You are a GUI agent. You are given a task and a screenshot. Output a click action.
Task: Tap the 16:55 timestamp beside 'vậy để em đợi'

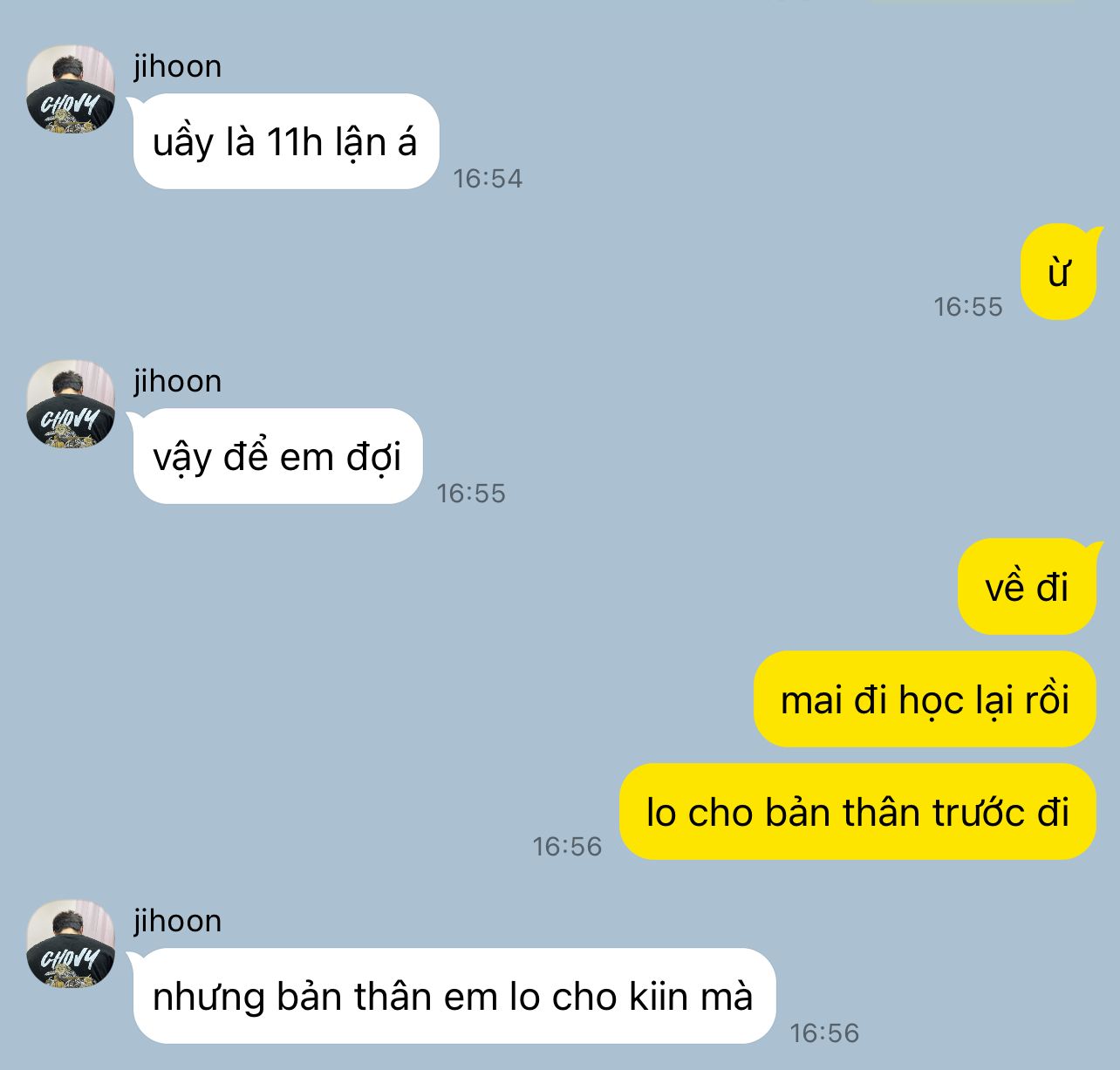point(471,494)
